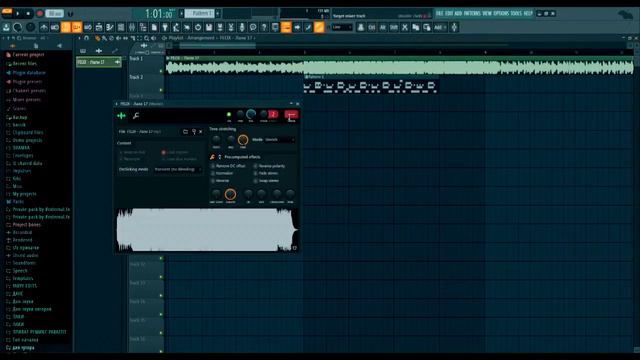This screenshot has height=360, width=640.
Task: Open the Pattern 1 selector
Action: (200, 13)
